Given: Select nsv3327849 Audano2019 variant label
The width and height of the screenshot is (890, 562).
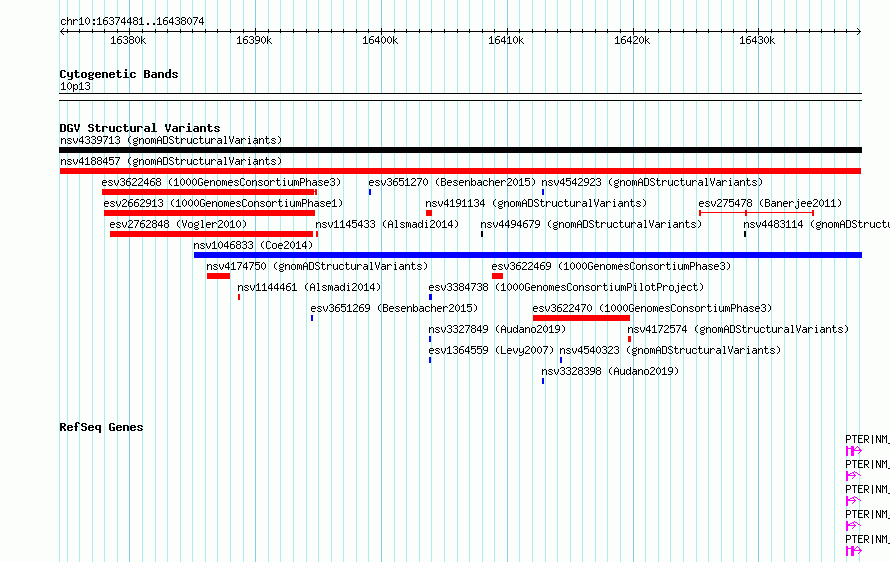Looking at the screenshot, I should (x=497, y=329).
